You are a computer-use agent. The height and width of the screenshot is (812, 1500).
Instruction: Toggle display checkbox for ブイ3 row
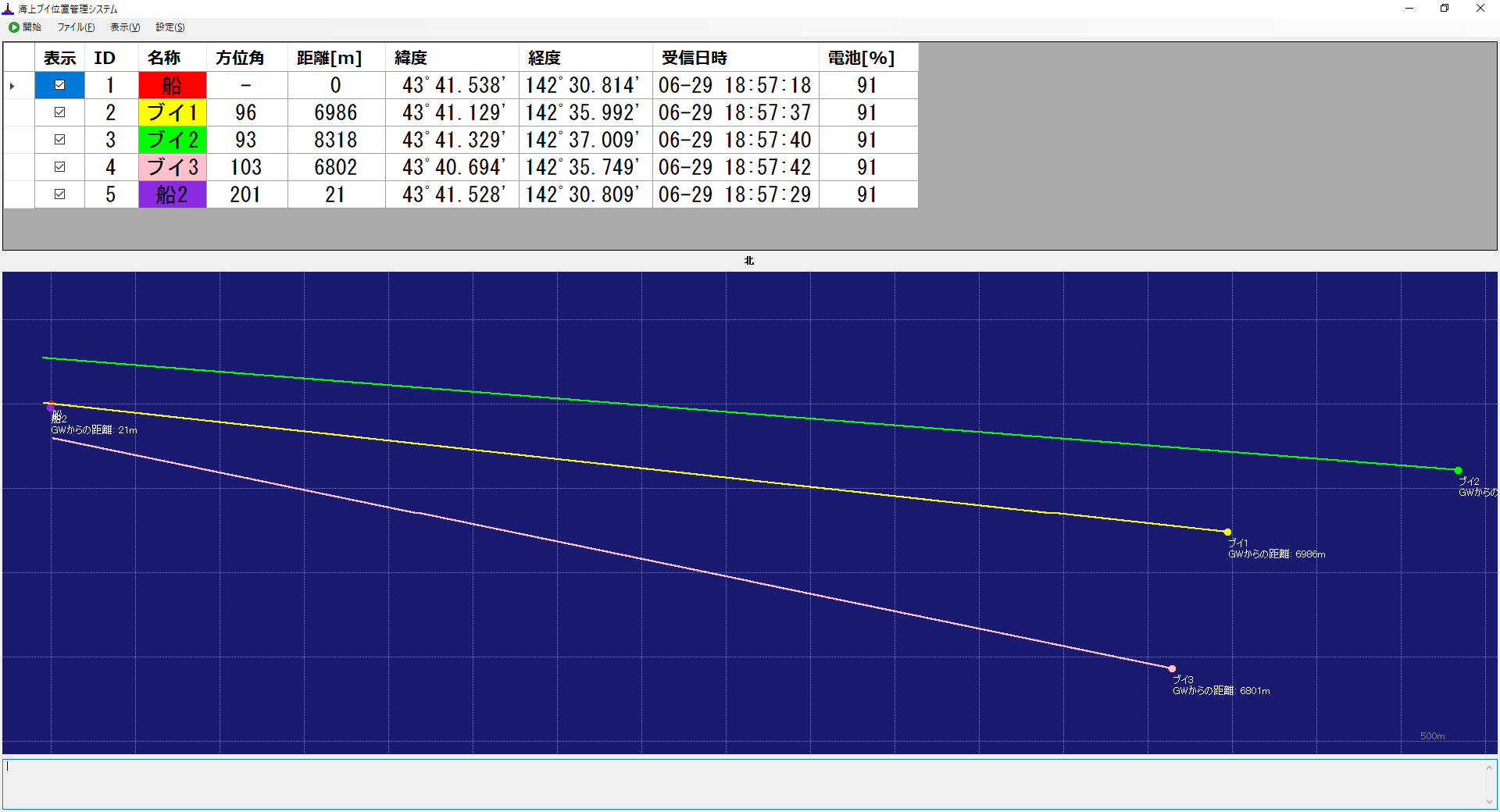(60, 167)
